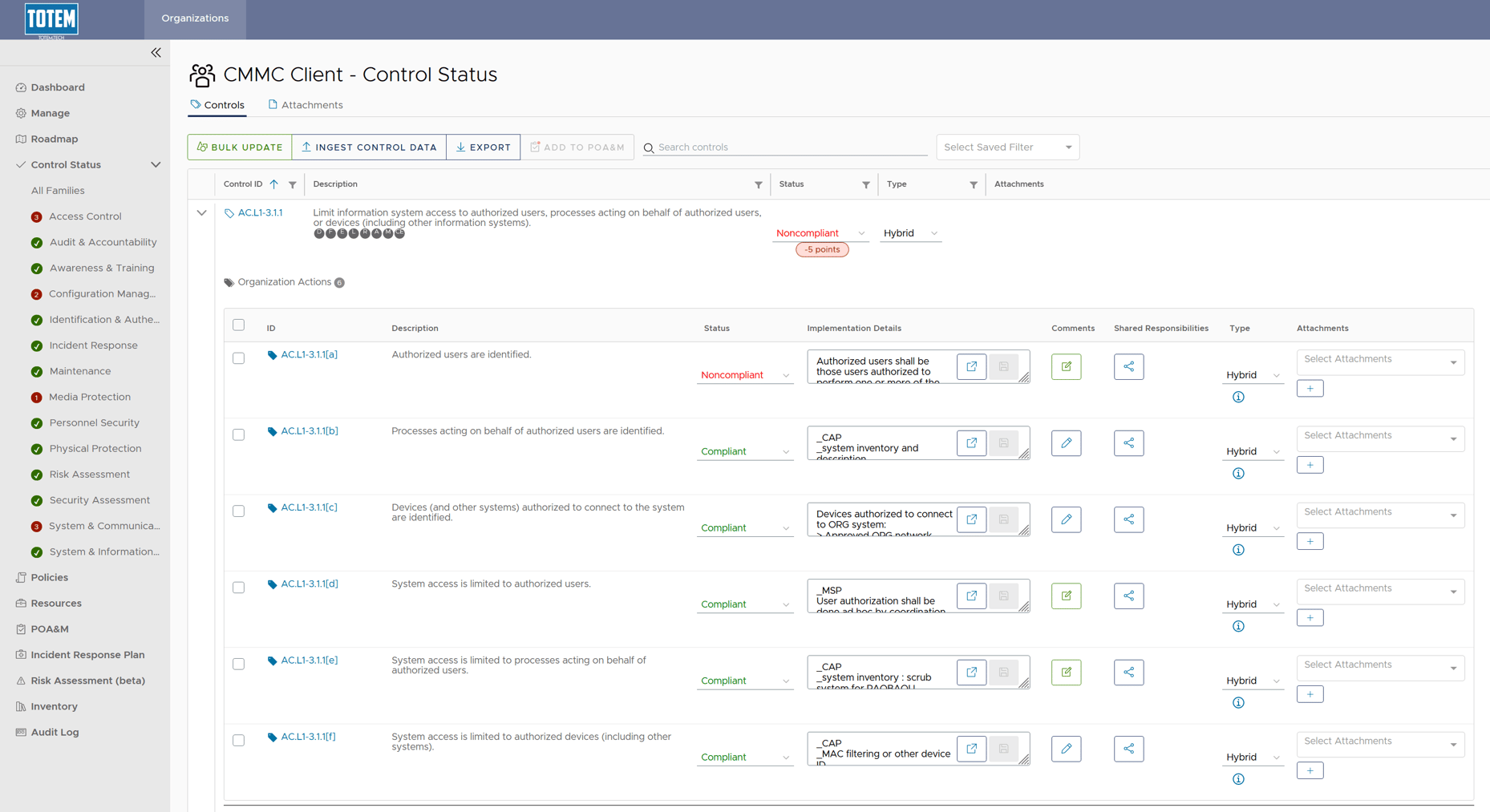The height and width of the screenshot is (812, 1490).
Task: Collapse the AC.L1-3.1.1 control row chevron
Action: [x=201, y=212]
